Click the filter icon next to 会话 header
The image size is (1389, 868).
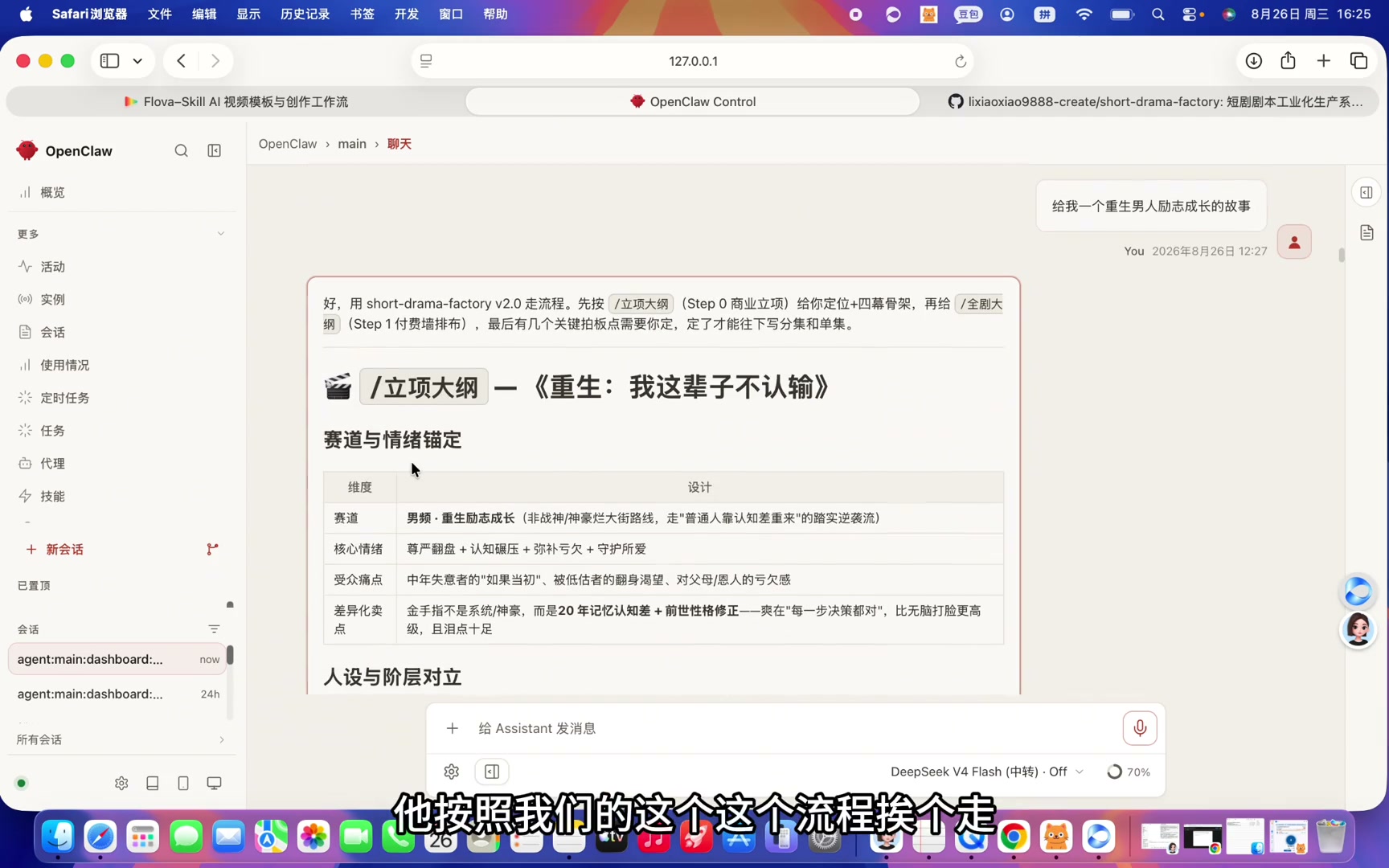pos(214,629)
